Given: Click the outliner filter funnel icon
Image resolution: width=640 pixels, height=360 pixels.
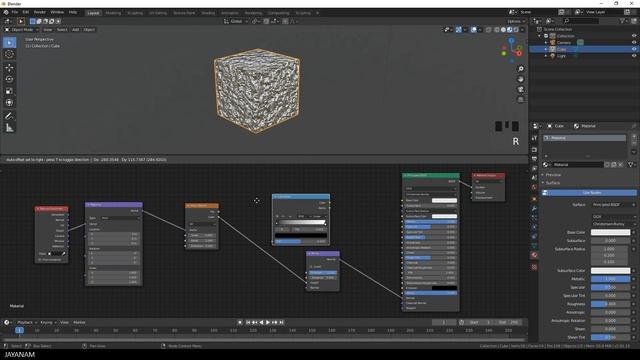Looking at the screenshot, I should [x=623, y=21].
